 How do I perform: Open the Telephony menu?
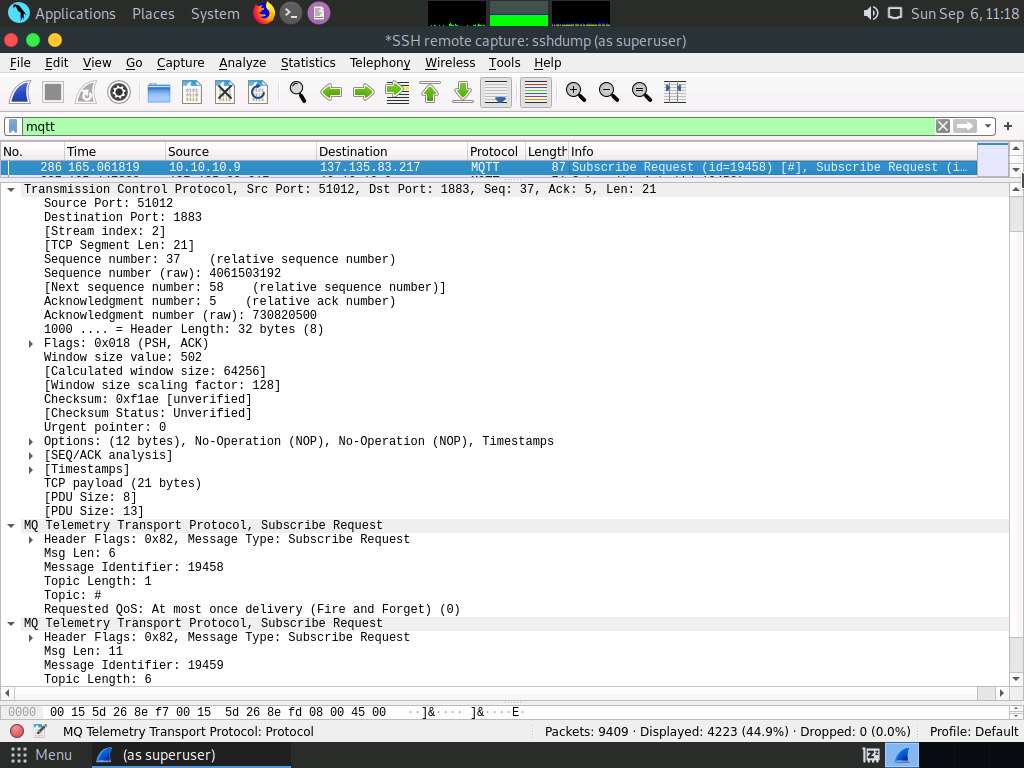click(379, 62)
